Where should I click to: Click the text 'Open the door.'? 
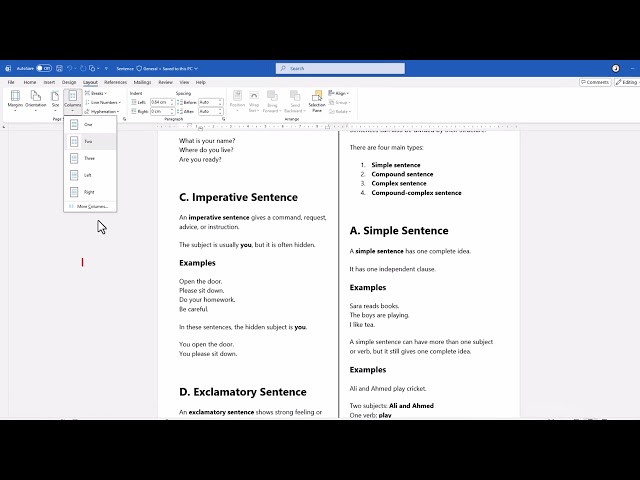[x=200, y=281]
